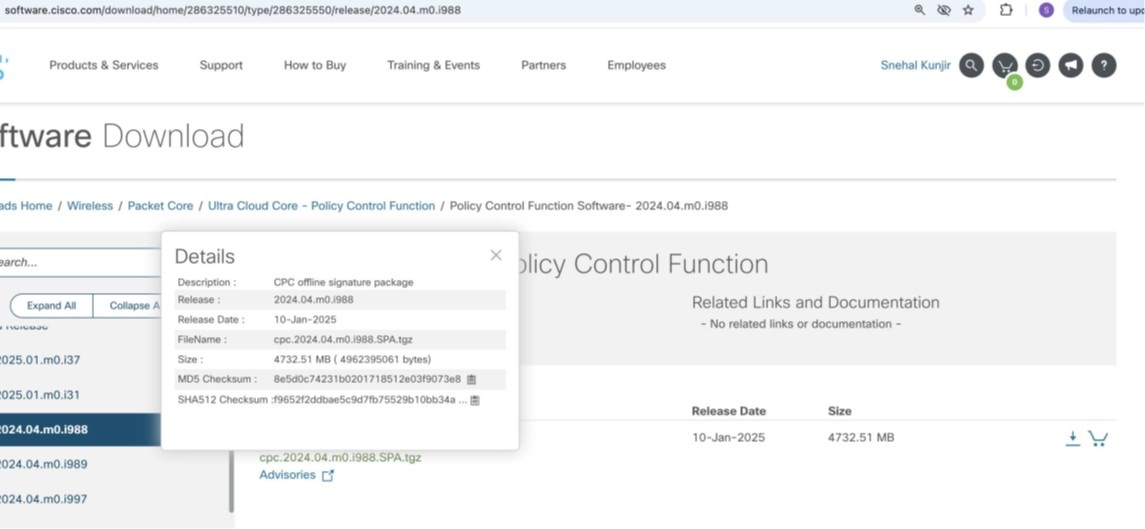Add file to cart icon in row
Screen dimensions: 1145x529
tap(1098, 438)
